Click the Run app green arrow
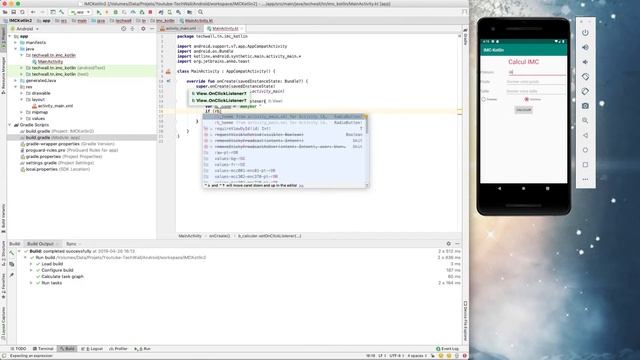The width and height of the screenshot is (640, 360). point(98,12)
